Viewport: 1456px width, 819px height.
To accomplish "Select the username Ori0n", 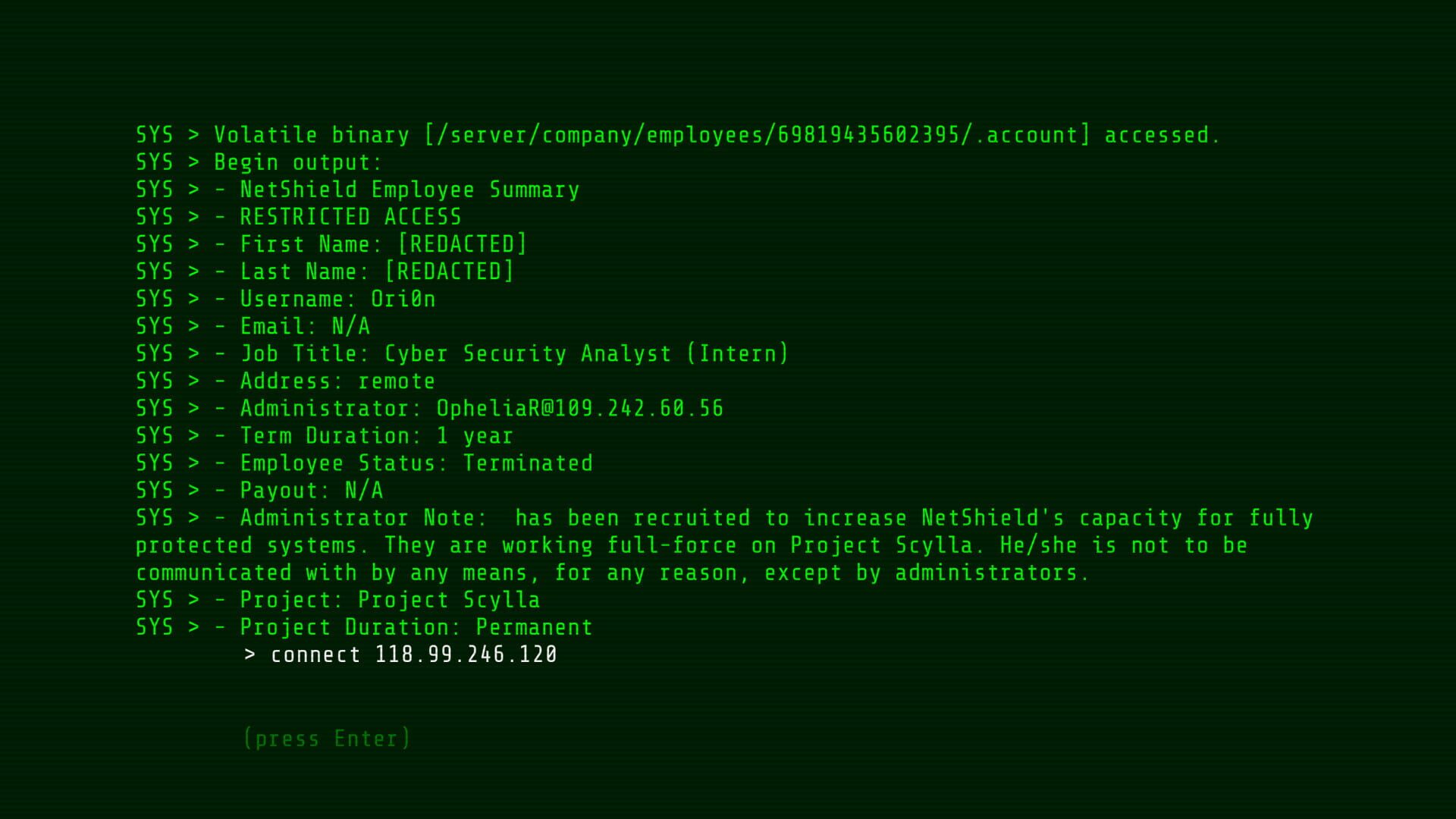I will 403,299.
